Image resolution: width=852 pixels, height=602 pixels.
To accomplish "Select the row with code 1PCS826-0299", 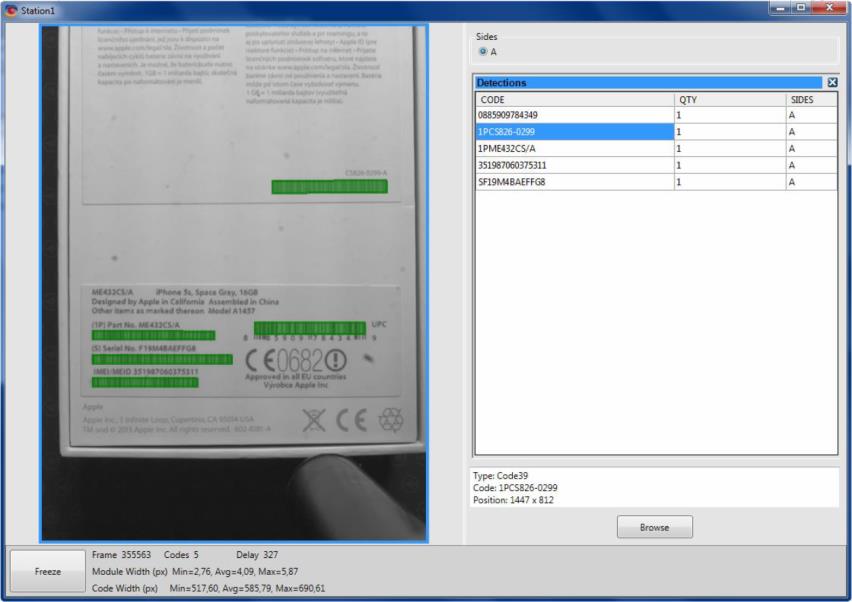I will click(656, 131).
